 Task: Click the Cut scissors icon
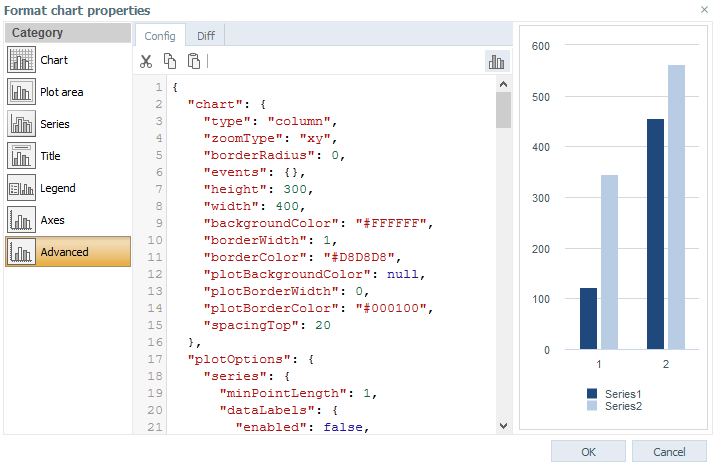pos(146,61)
